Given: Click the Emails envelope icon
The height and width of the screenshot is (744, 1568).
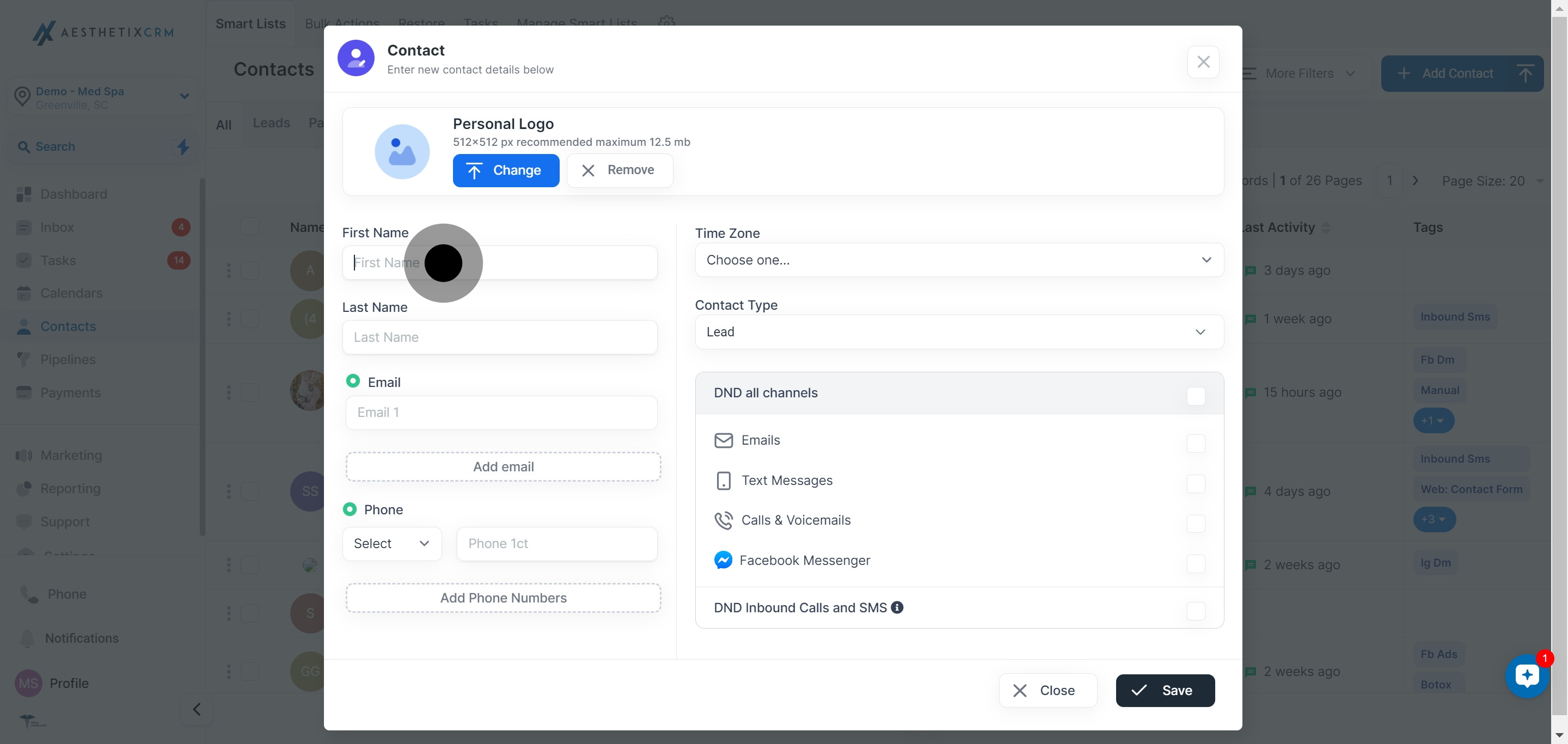Looking at the screenshot, I should (x=722, y=440).
